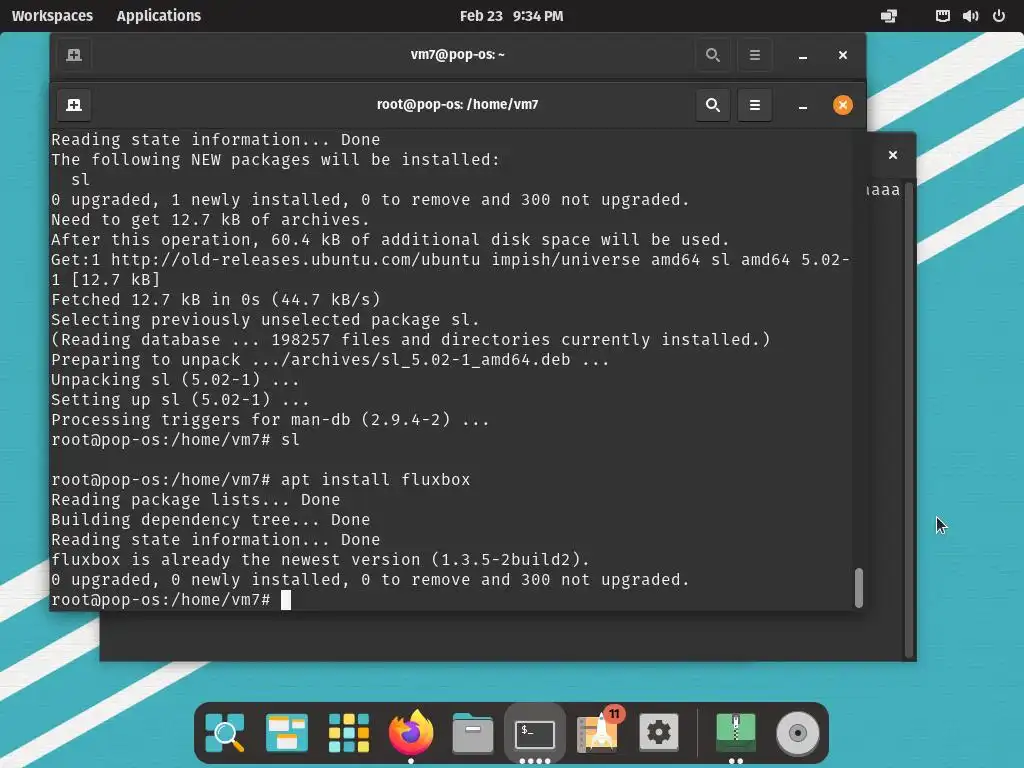
Task: Click 'Building dependency tree... Done' line
Action: (x=210, y=520)
